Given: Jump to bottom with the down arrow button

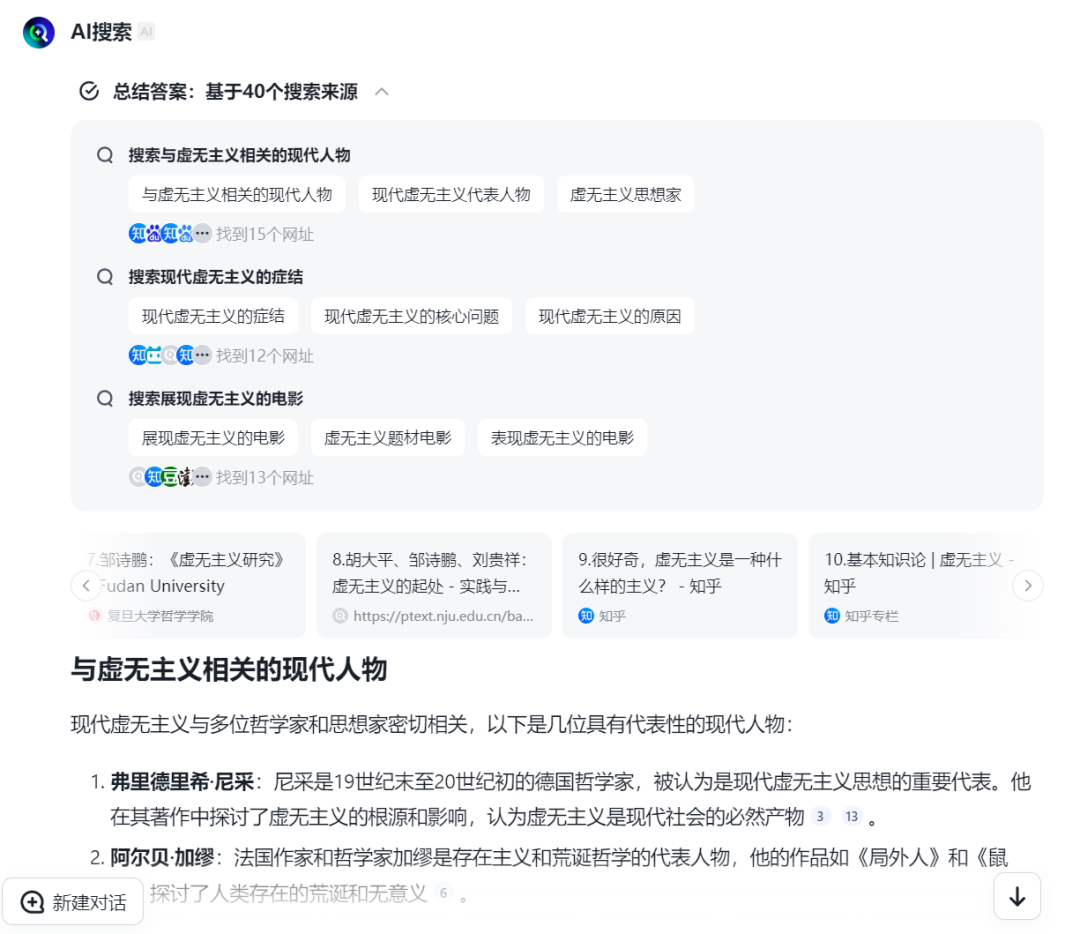Looking at the screenshot, I should click(1017, 896).
